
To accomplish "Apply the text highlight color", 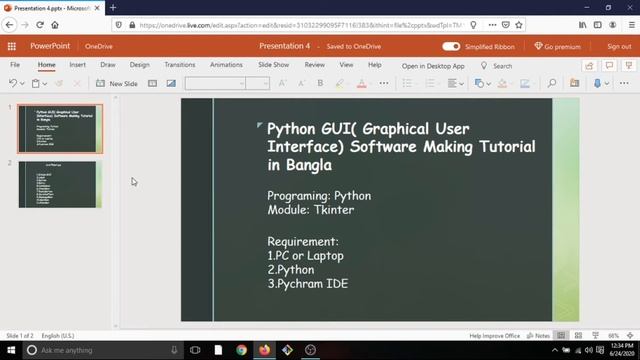I will coord(339,83).
